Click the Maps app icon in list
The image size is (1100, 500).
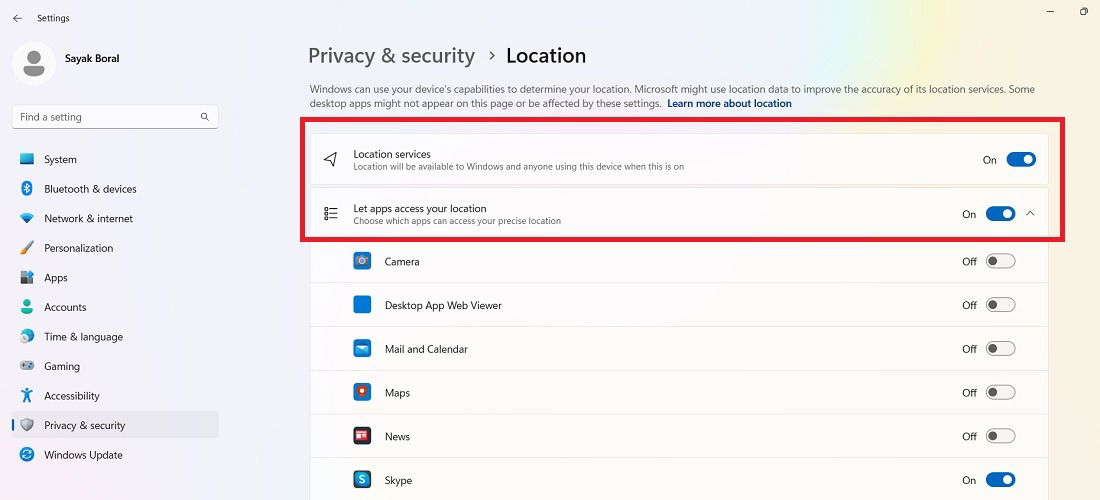pos(362,392)
